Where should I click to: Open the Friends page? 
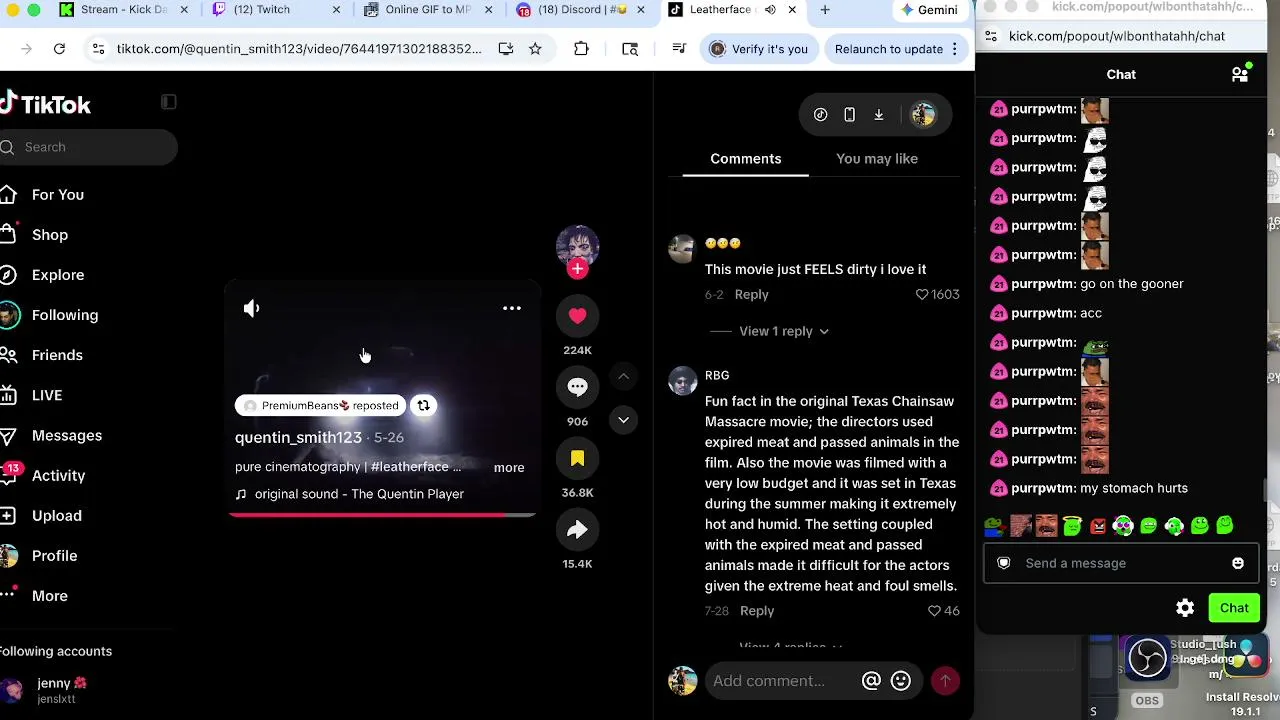57,355
